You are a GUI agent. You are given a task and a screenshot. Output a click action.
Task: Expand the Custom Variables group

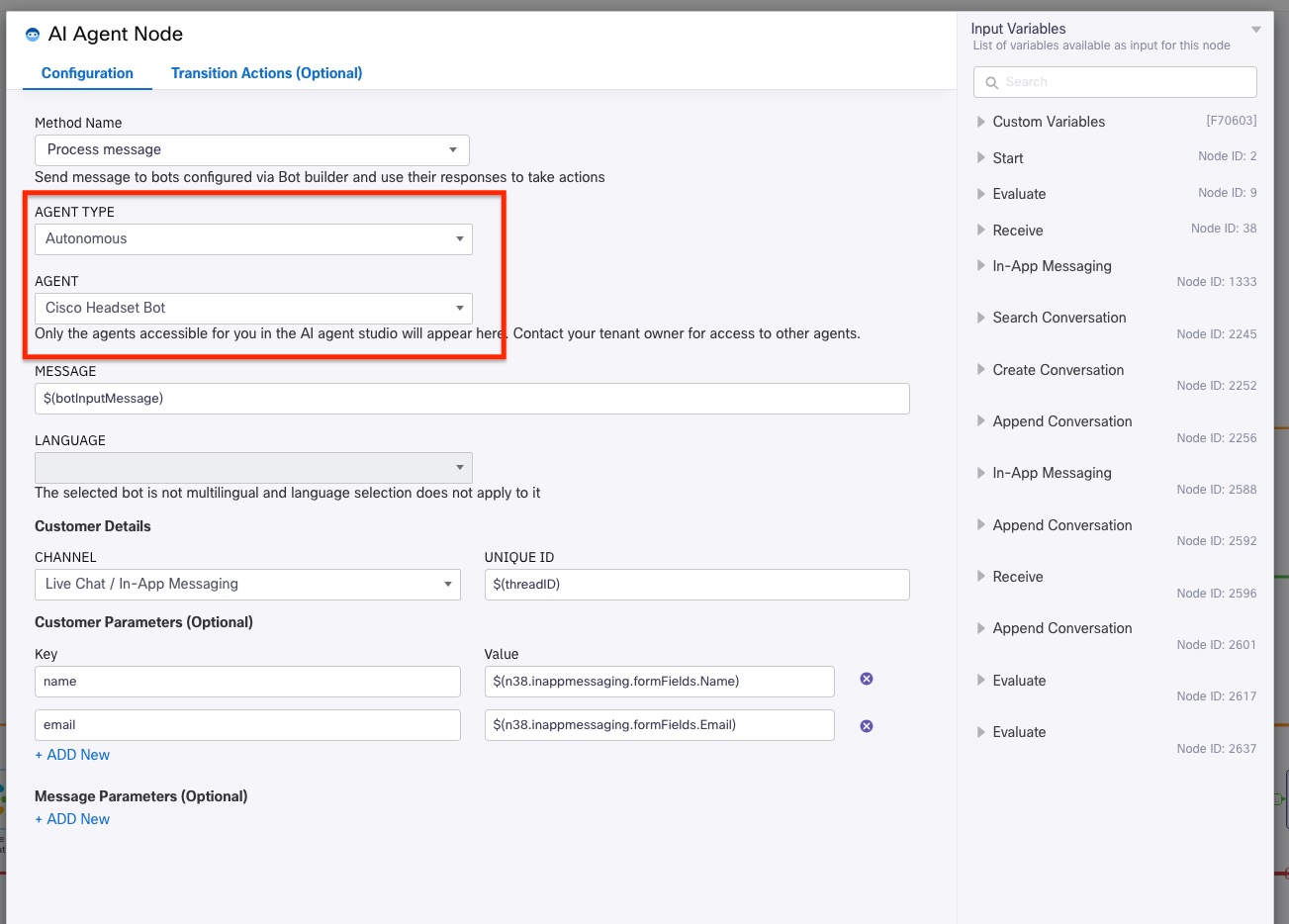tap(981, 122)
